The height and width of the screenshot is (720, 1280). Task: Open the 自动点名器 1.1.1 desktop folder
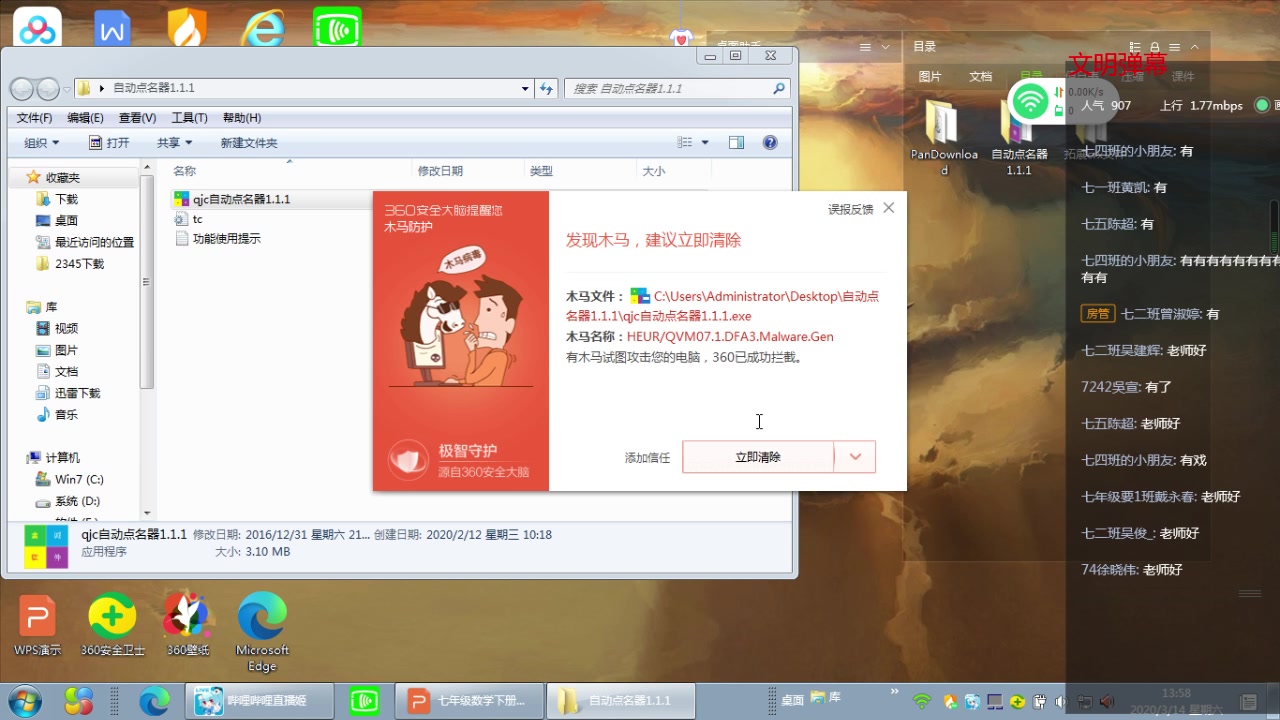pos(1019,138)
